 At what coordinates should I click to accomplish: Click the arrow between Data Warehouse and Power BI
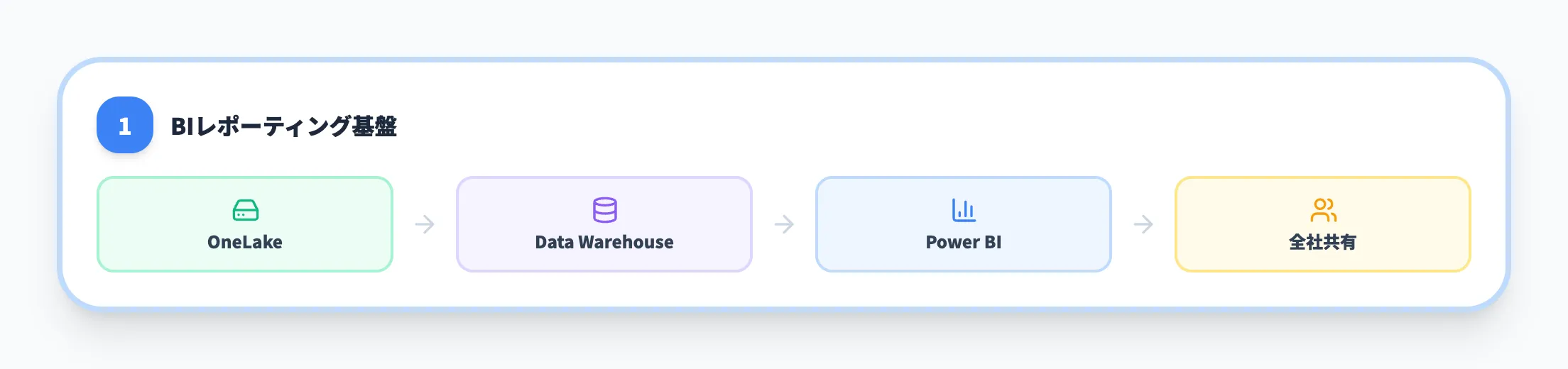coord(784,224)
